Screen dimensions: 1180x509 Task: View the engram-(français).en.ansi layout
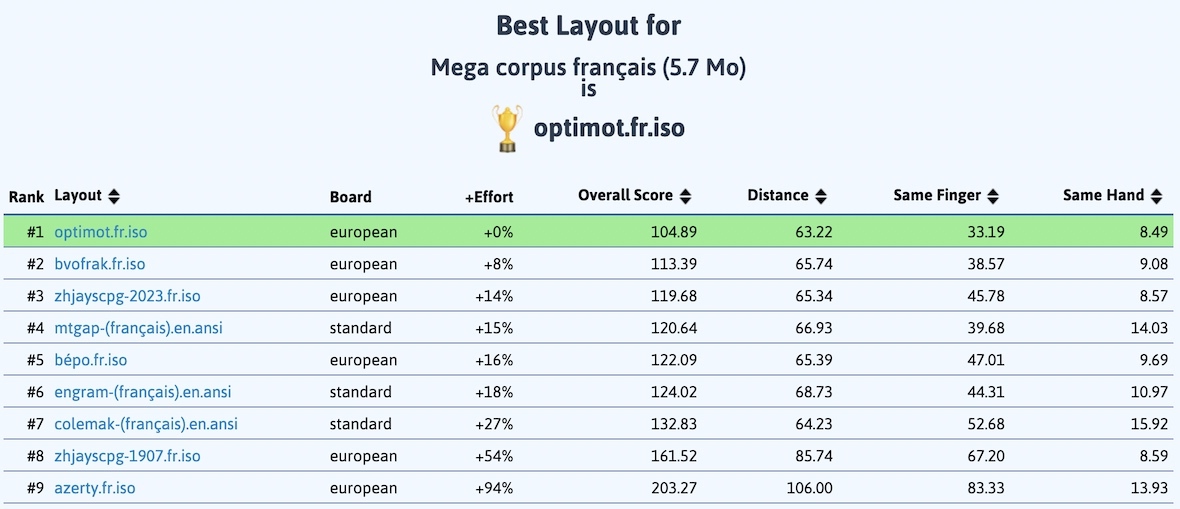(x=143, y=392)
